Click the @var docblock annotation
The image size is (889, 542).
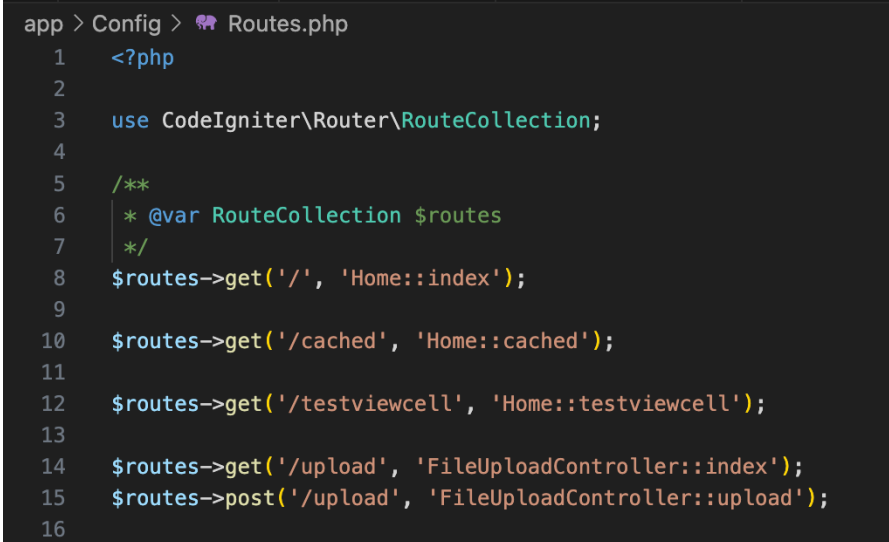click(x=174, y=215)
